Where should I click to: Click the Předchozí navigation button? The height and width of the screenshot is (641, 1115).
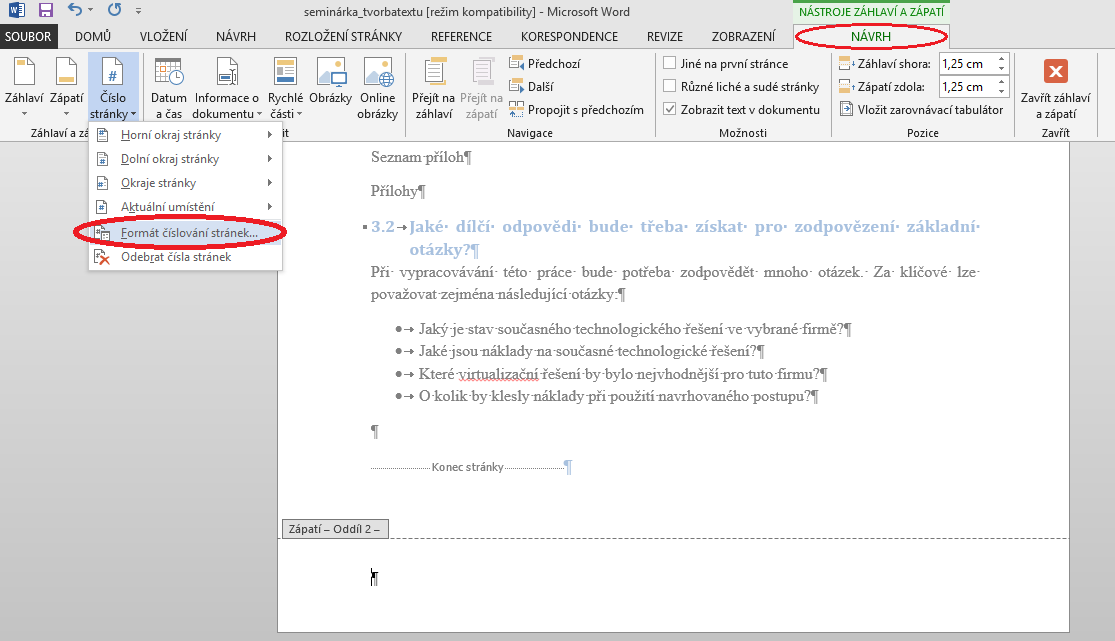click(x=545, y=64)
